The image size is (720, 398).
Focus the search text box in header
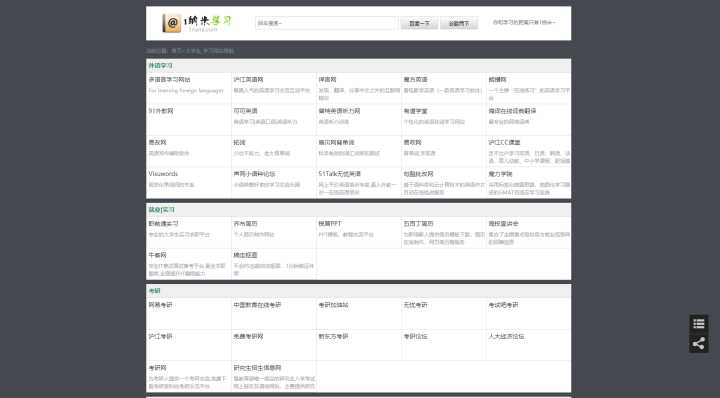tap(326, 23)
